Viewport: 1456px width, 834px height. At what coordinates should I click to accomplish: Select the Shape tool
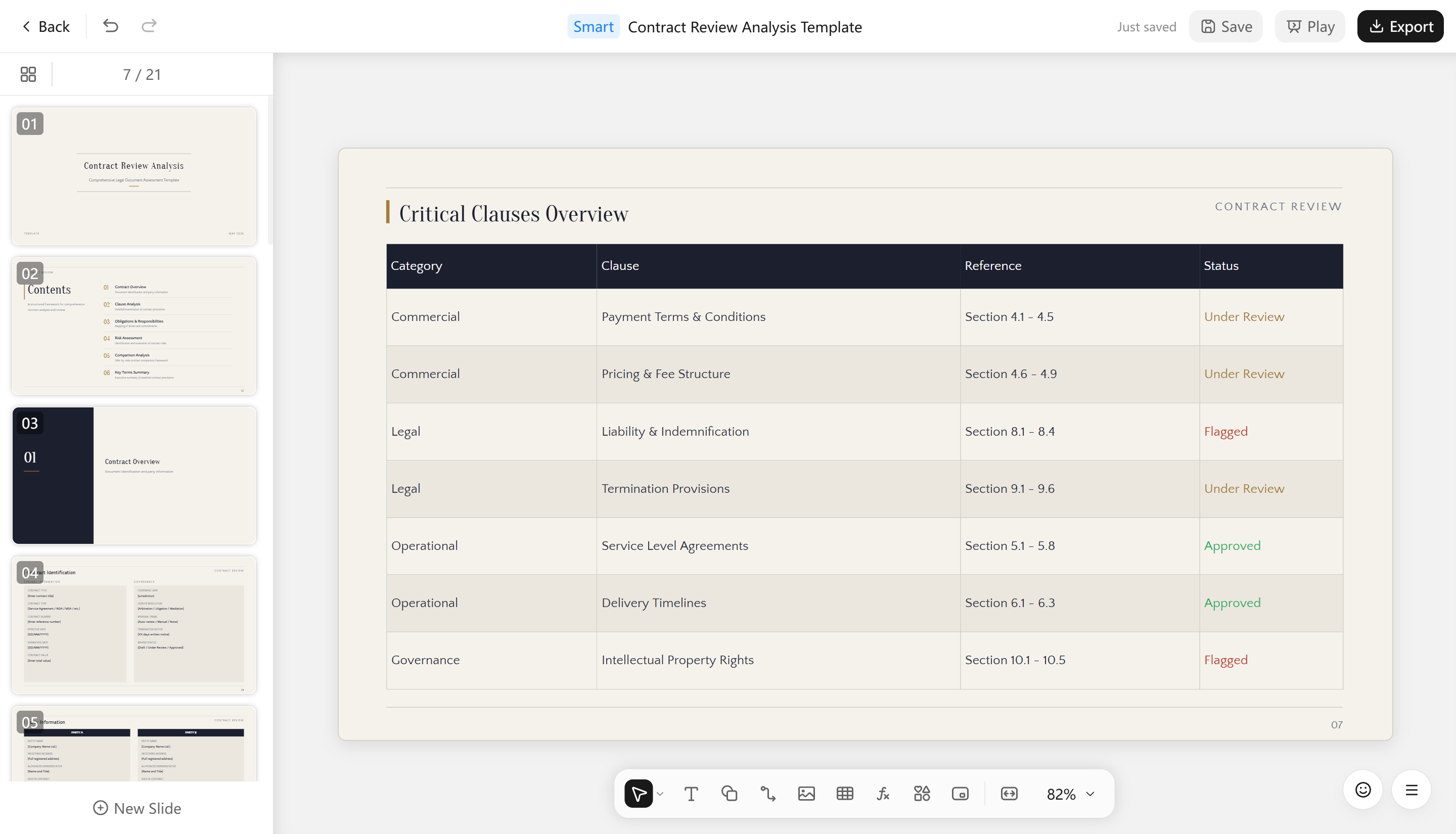(x=729, y=794)
